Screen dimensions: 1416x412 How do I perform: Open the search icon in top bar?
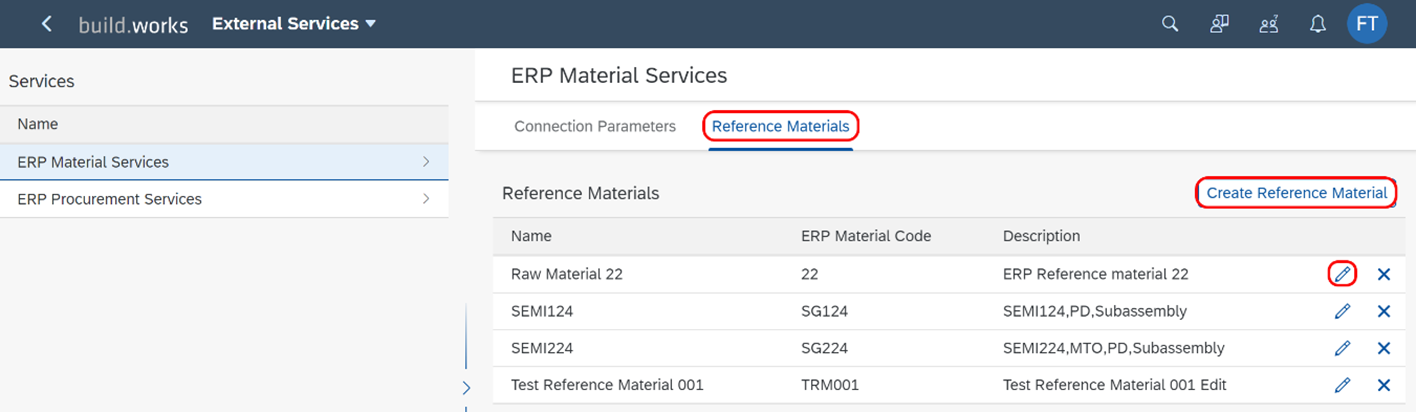click(1169, 24)
